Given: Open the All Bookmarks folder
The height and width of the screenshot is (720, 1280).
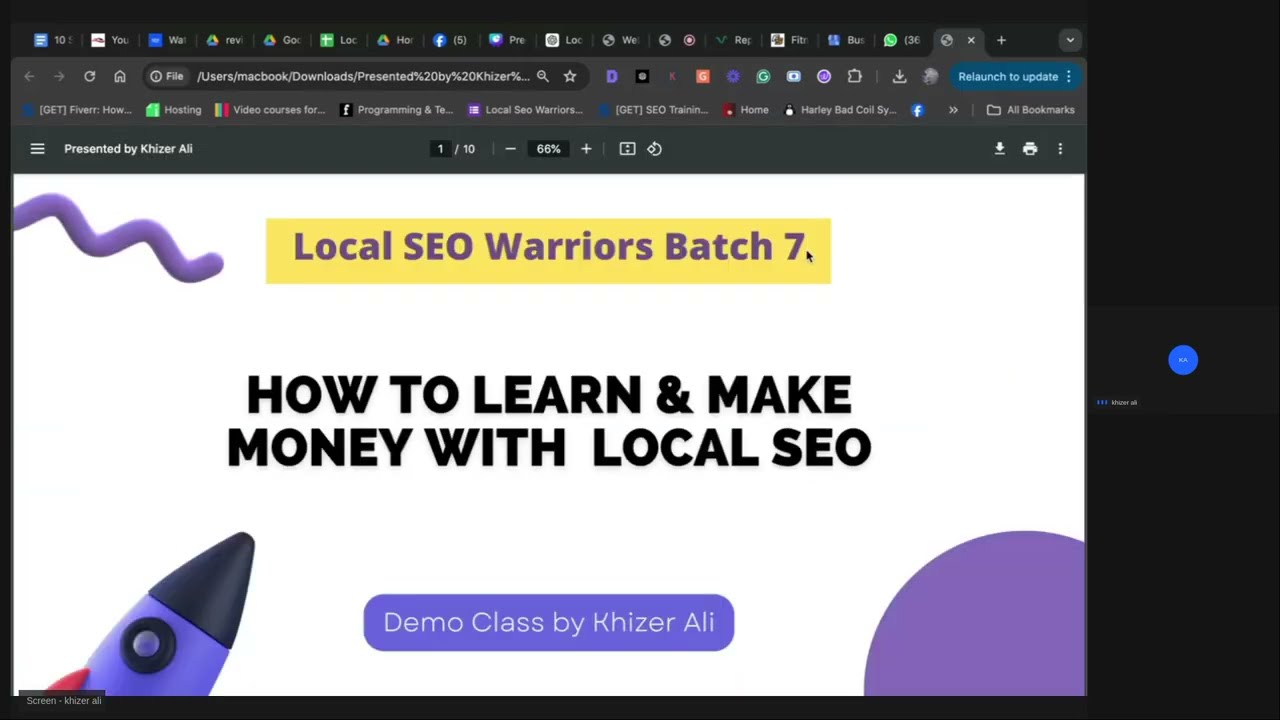Looking at the screenshot, I should (x=1031, y=110).
